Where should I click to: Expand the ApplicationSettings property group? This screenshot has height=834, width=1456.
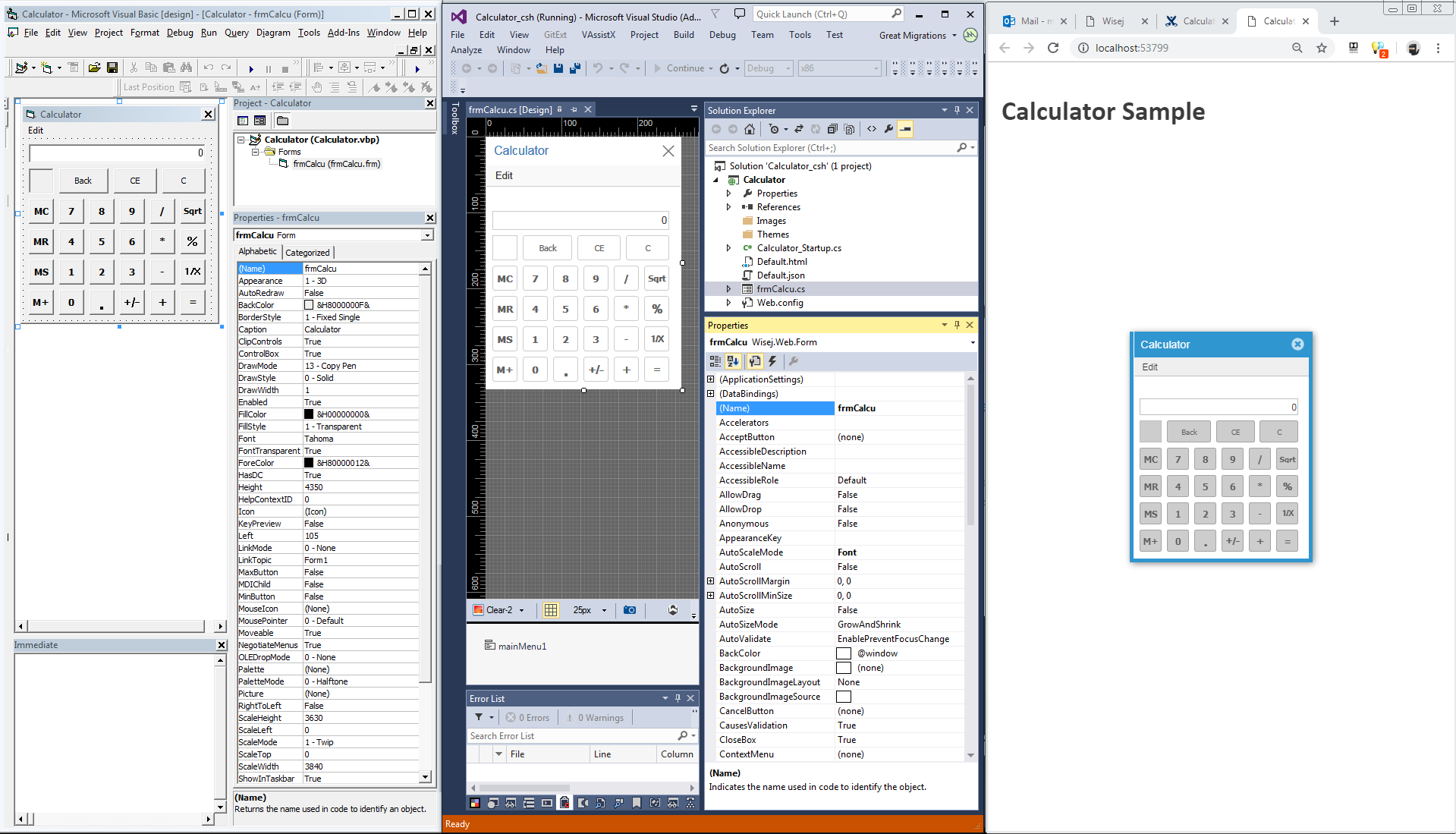711,379
